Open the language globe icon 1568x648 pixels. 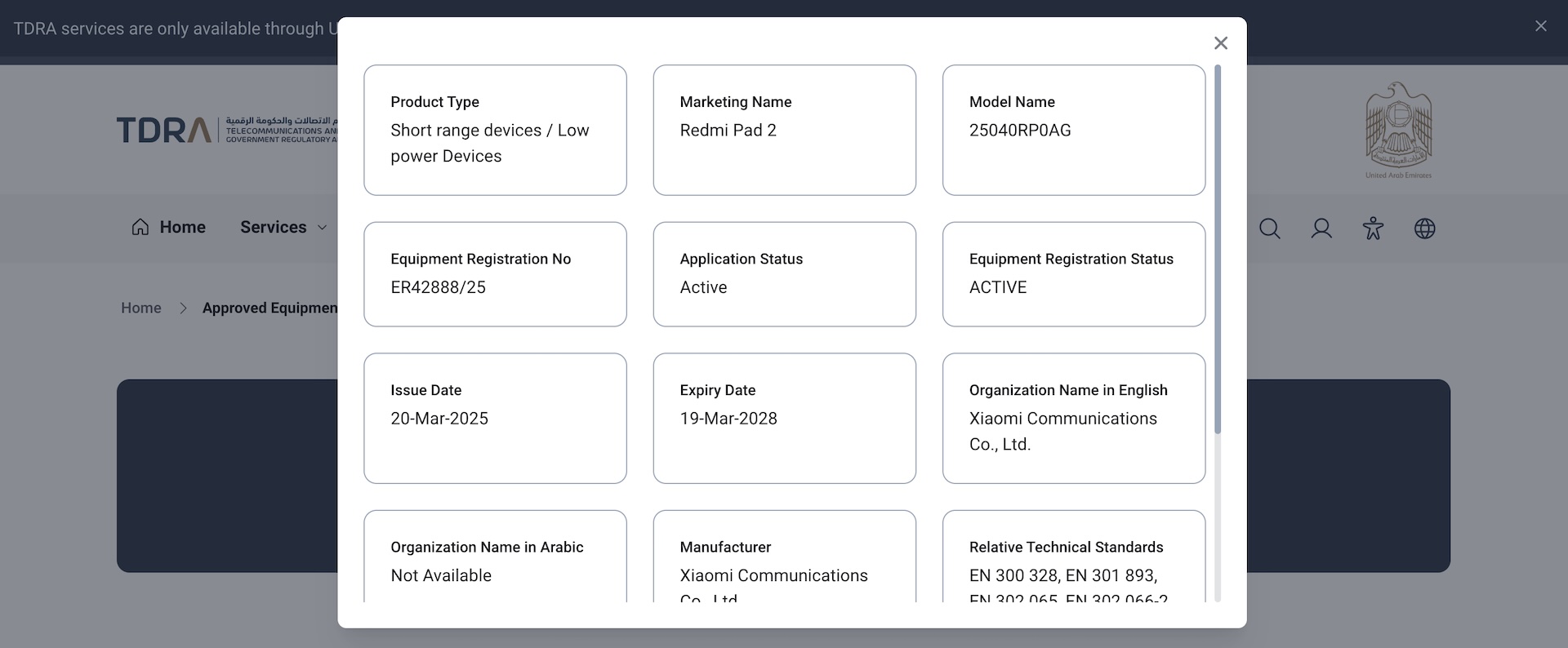pos(1425,229)
